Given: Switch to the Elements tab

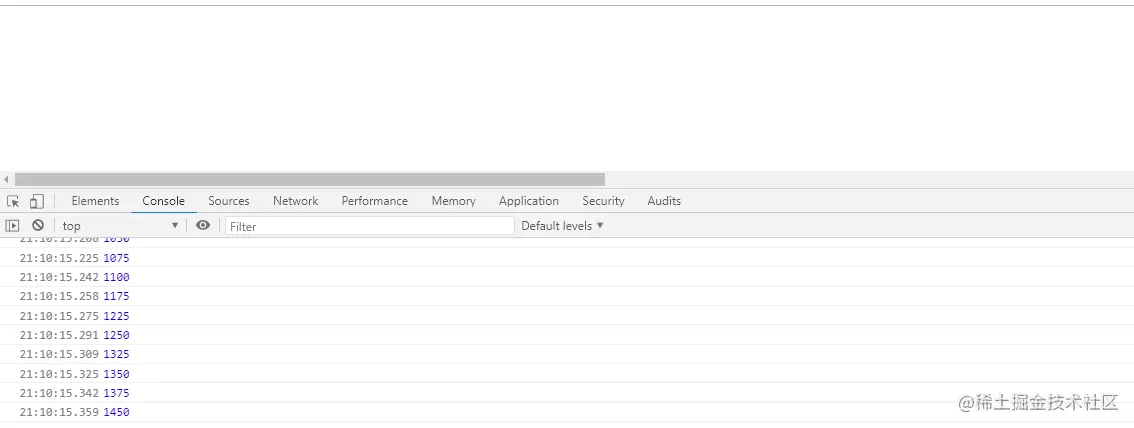Looking at the screenshot, I should point(95,201).
